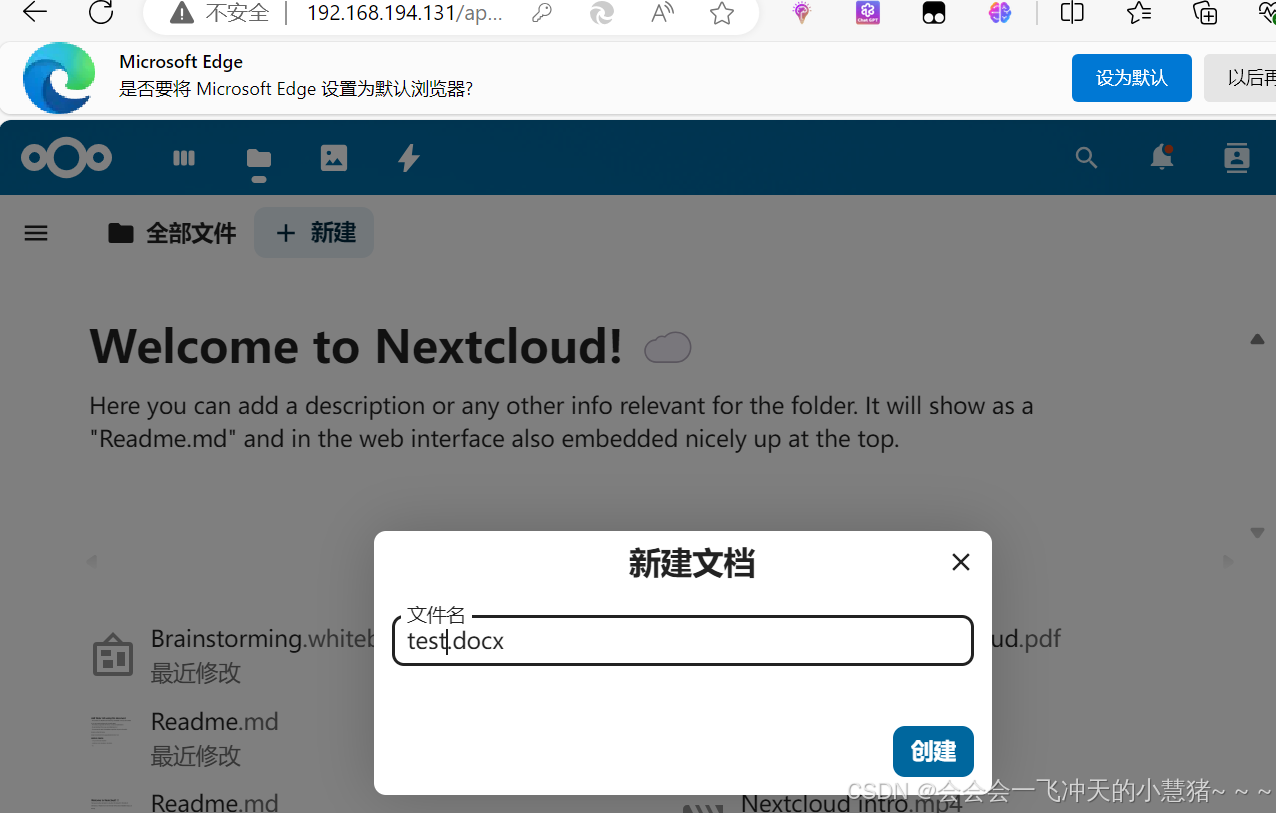Image resolution: width=1276 pixels, height=813 pixels.
Task: Click the scroll down arrow in readme
Action: [x=1257, y=533]
